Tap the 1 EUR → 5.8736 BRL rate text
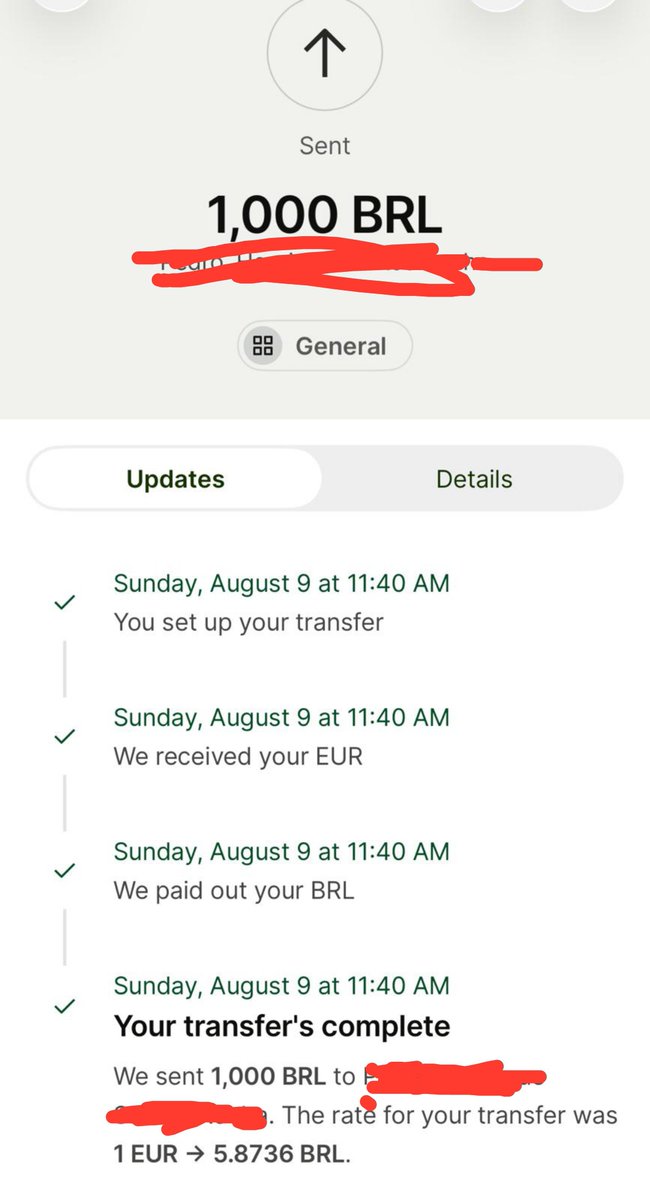This screenshot has width=650, height=1200. (x=231, y=1152)
